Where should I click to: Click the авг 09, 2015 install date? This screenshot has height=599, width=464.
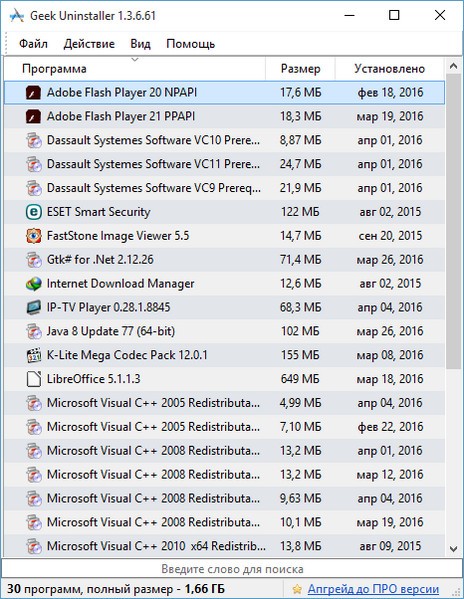pos(390,546)
